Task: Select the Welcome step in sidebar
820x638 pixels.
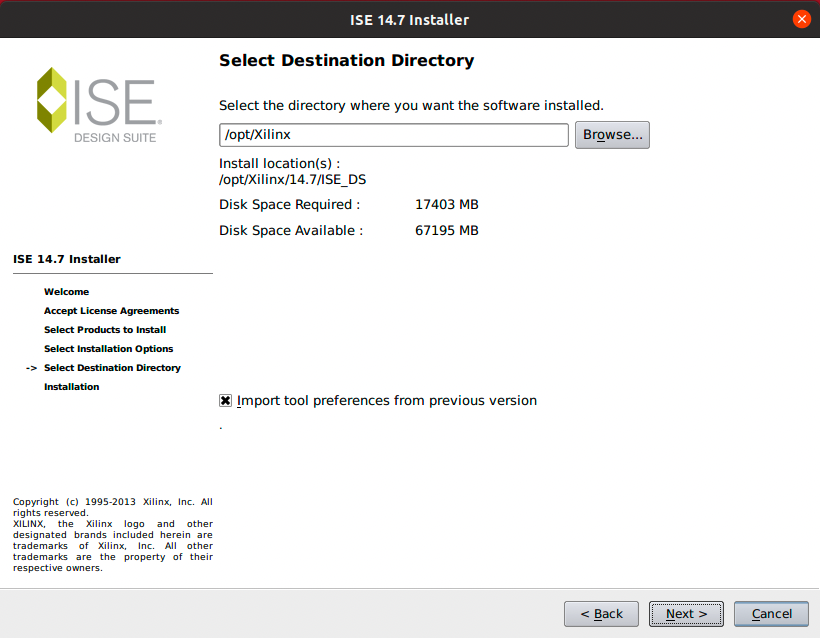Action: pyautogui.click(x=66, y=292)
